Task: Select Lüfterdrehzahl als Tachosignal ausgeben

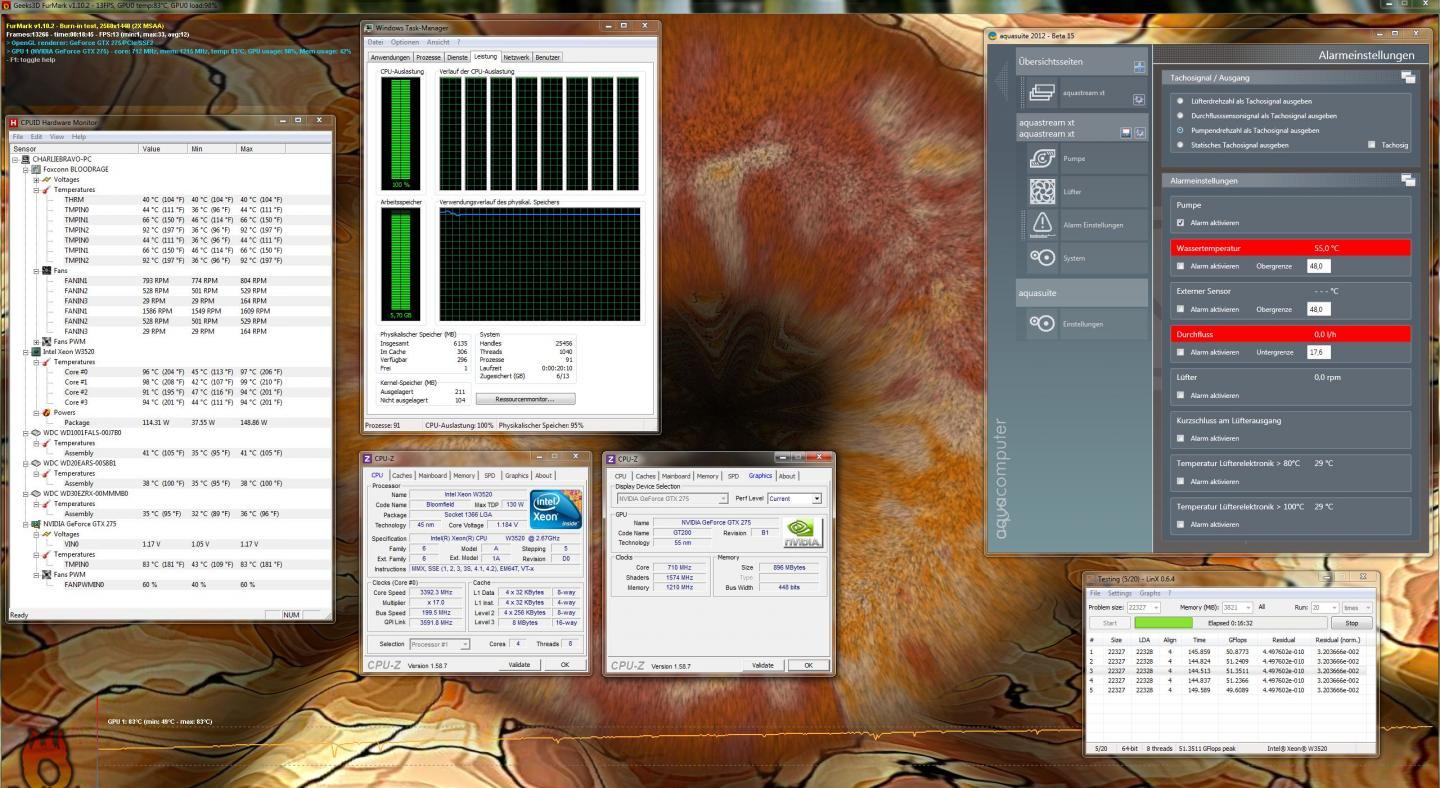Action: pyautogui.click(x=1180, y=101)
